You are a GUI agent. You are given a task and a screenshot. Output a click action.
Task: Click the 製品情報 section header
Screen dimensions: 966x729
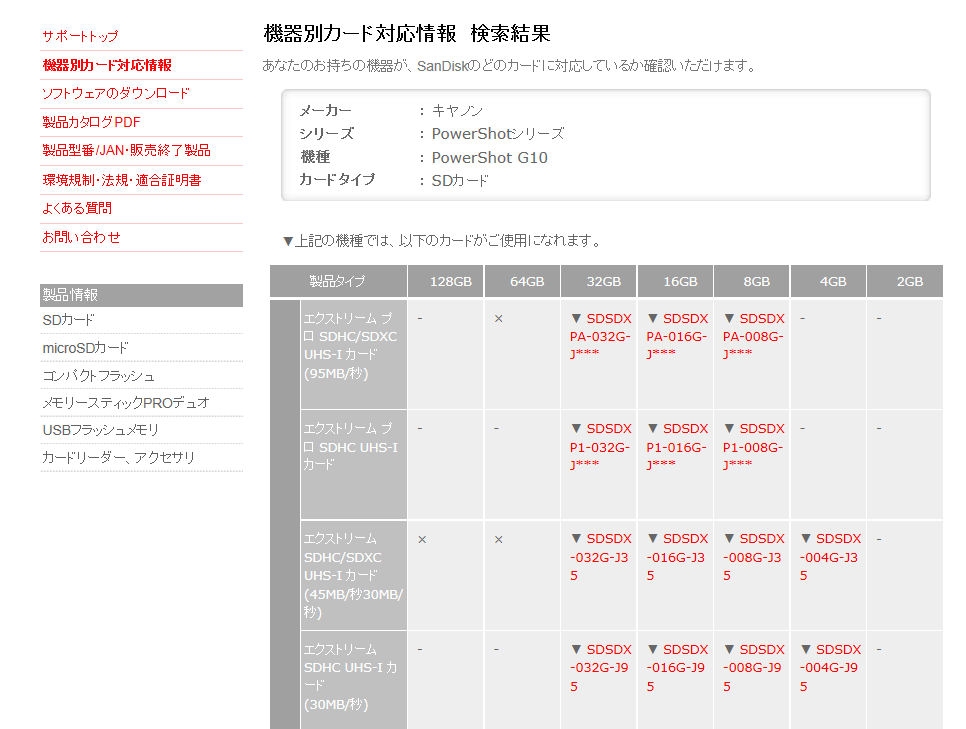141,295
